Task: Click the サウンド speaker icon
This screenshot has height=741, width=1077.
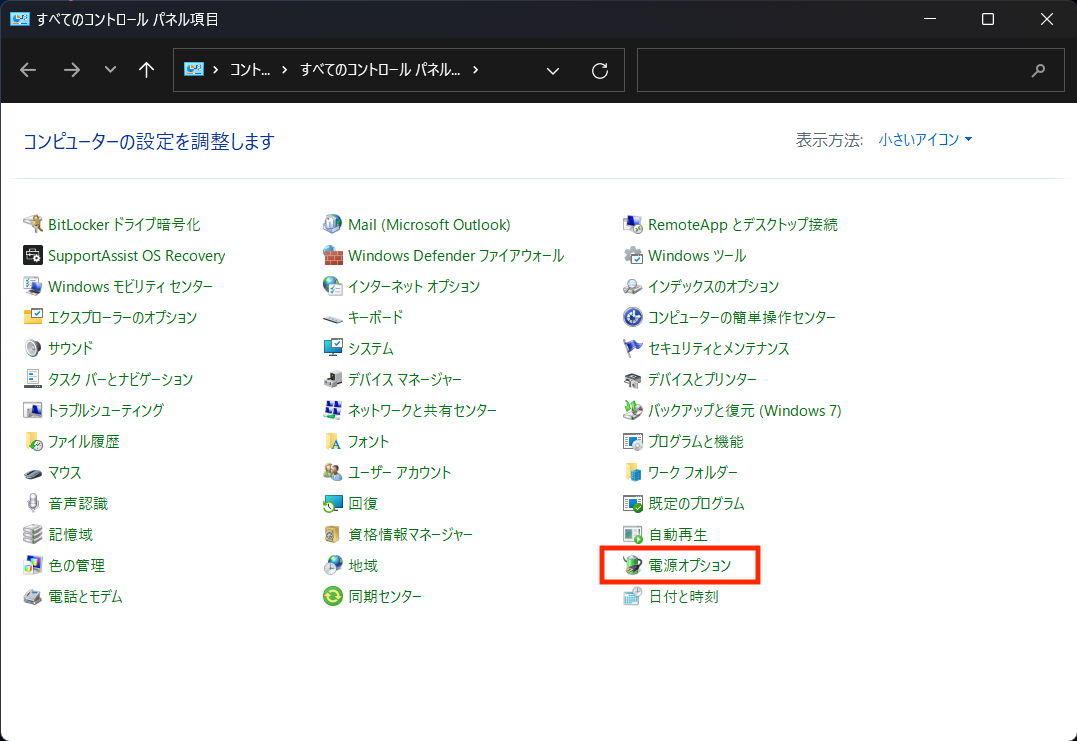Action: point(33,349)
